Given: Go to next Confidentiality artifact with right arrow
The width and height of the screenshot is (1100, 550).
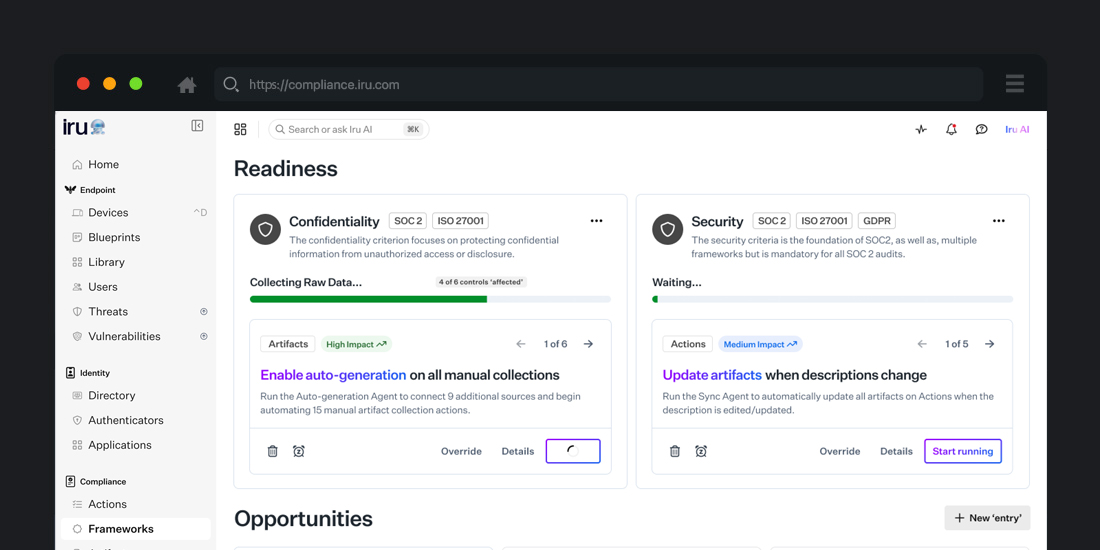Looking at the screenshot, I should coord(589,344).
